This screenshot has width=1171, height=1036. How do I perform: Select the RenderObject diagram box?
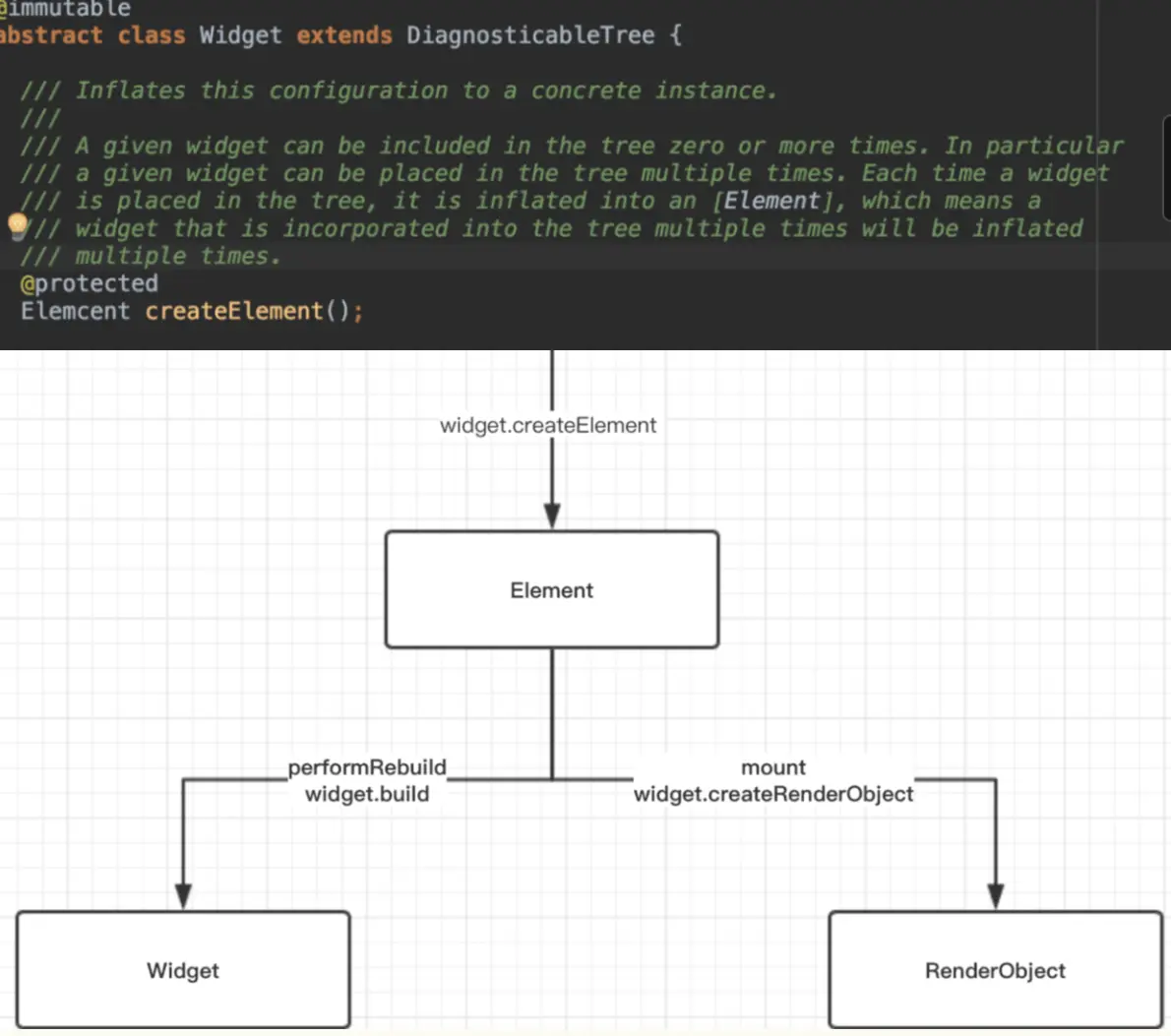coord(996,969)
